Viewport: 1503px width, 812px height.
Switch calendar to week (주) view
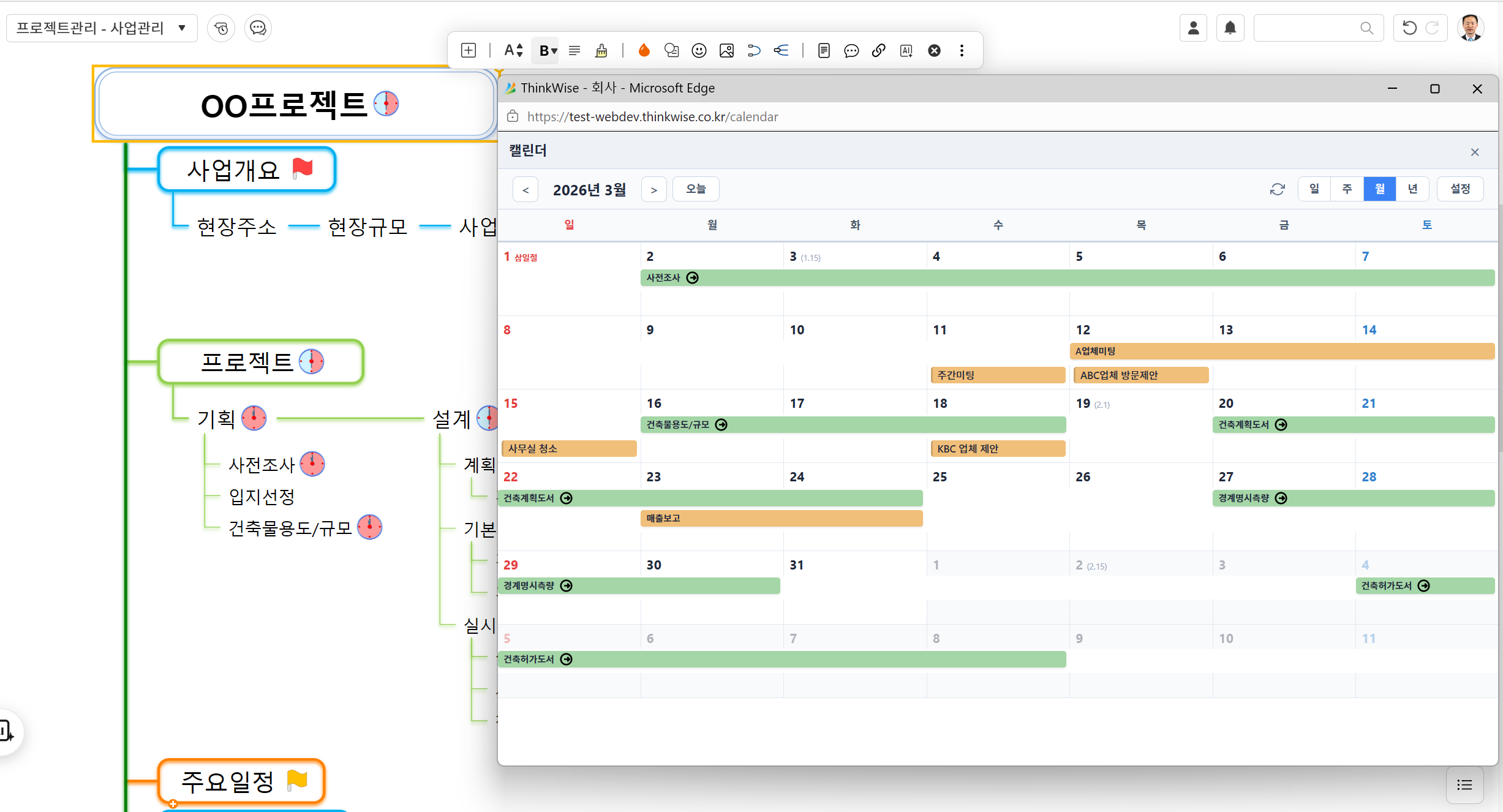(x=1347, y=189)
